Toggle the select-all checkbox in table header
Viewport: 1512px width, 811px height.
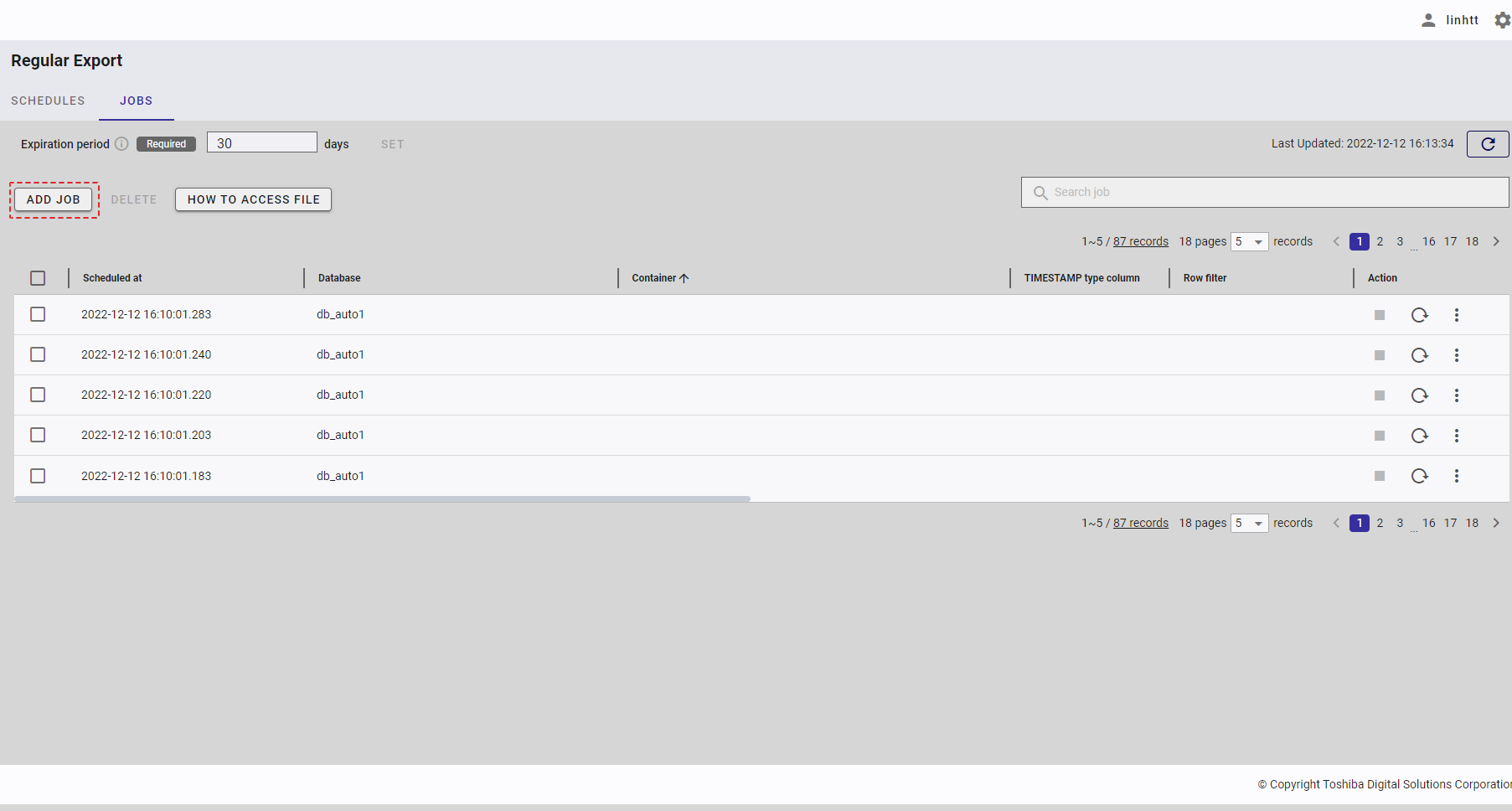click(x=38, y=278)
